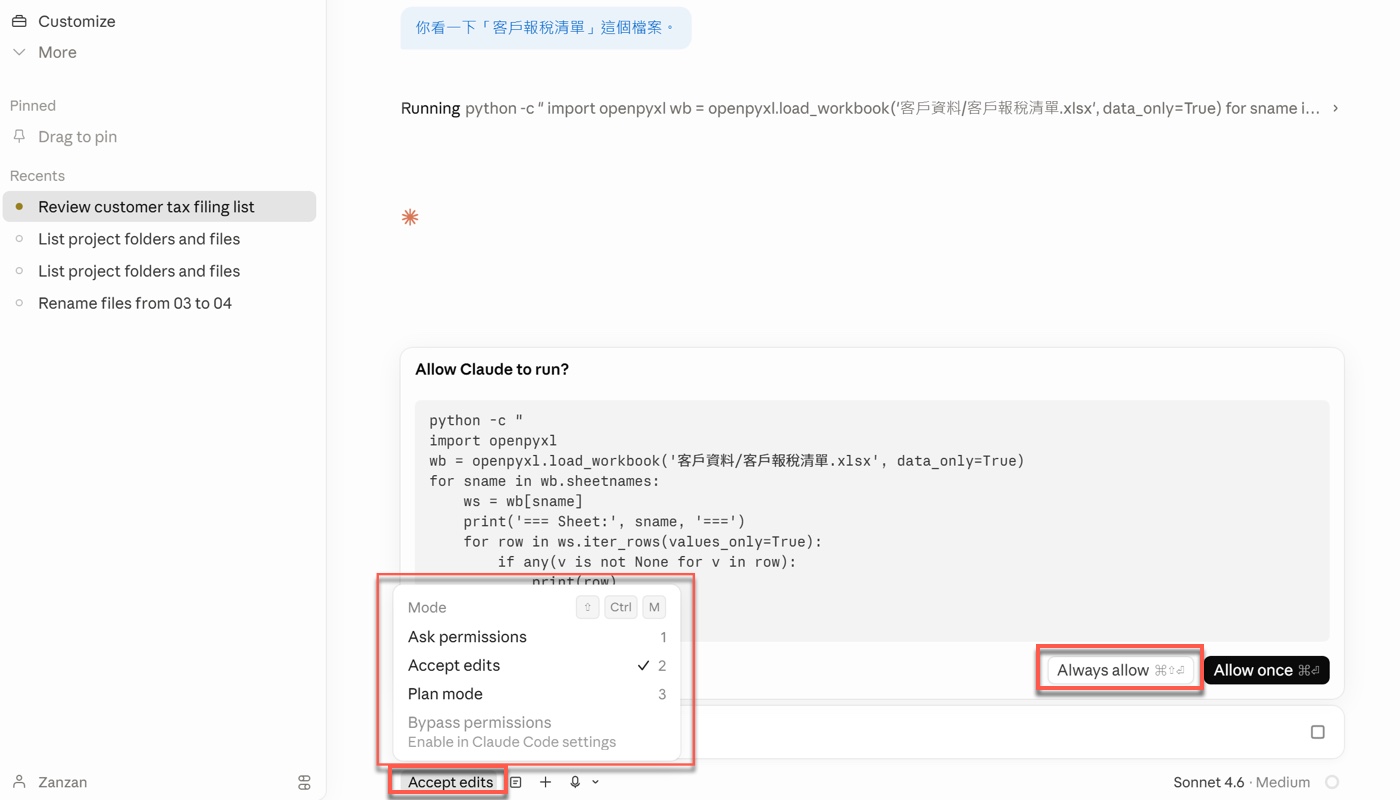This screenshot has height=800, width=1400.
Task: Click the note icon beside Accept edits
Action: click(516, 782)
